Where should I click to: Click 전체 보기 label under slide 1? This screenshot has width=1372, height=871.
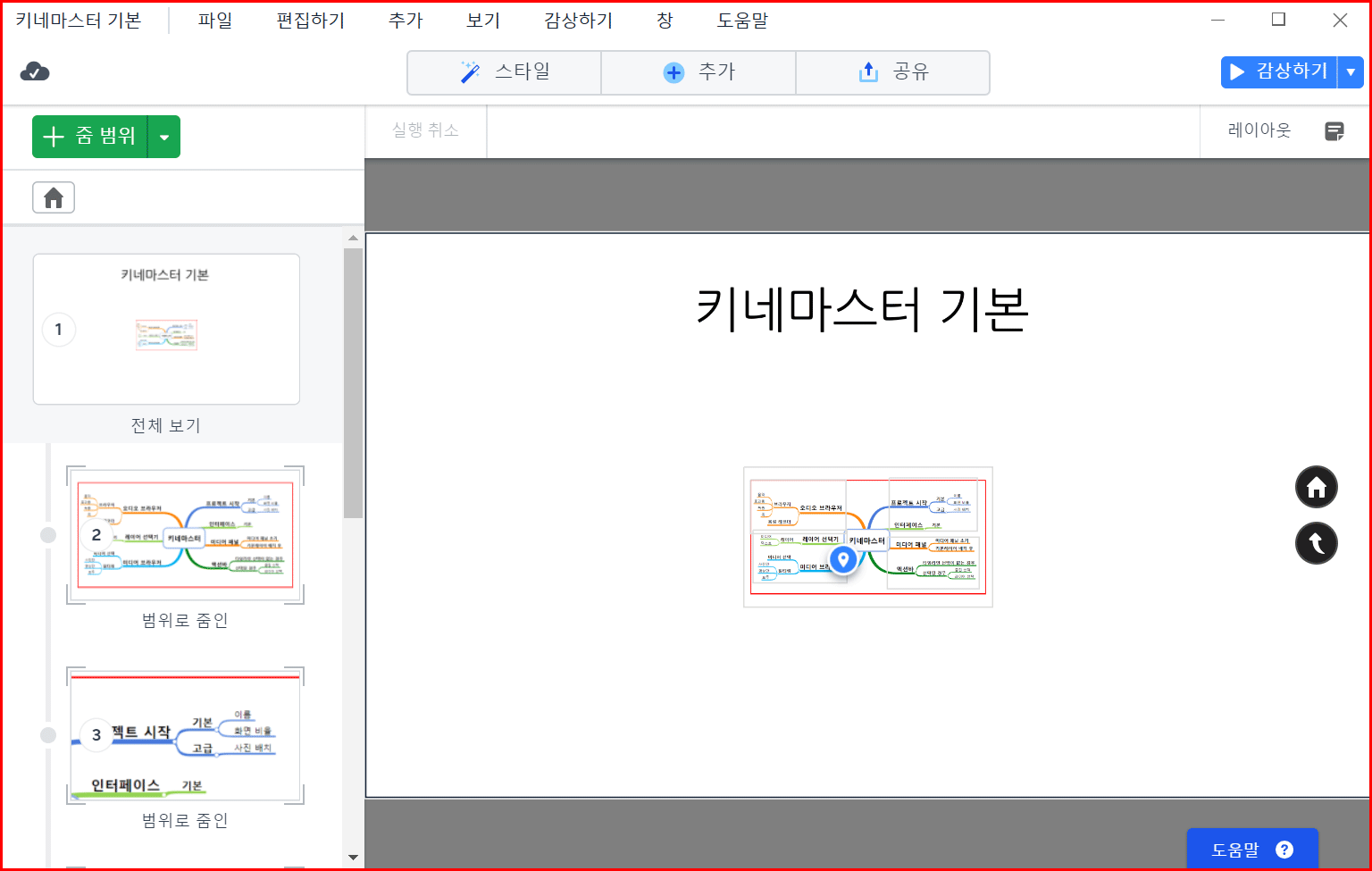[x=166, y=425]
